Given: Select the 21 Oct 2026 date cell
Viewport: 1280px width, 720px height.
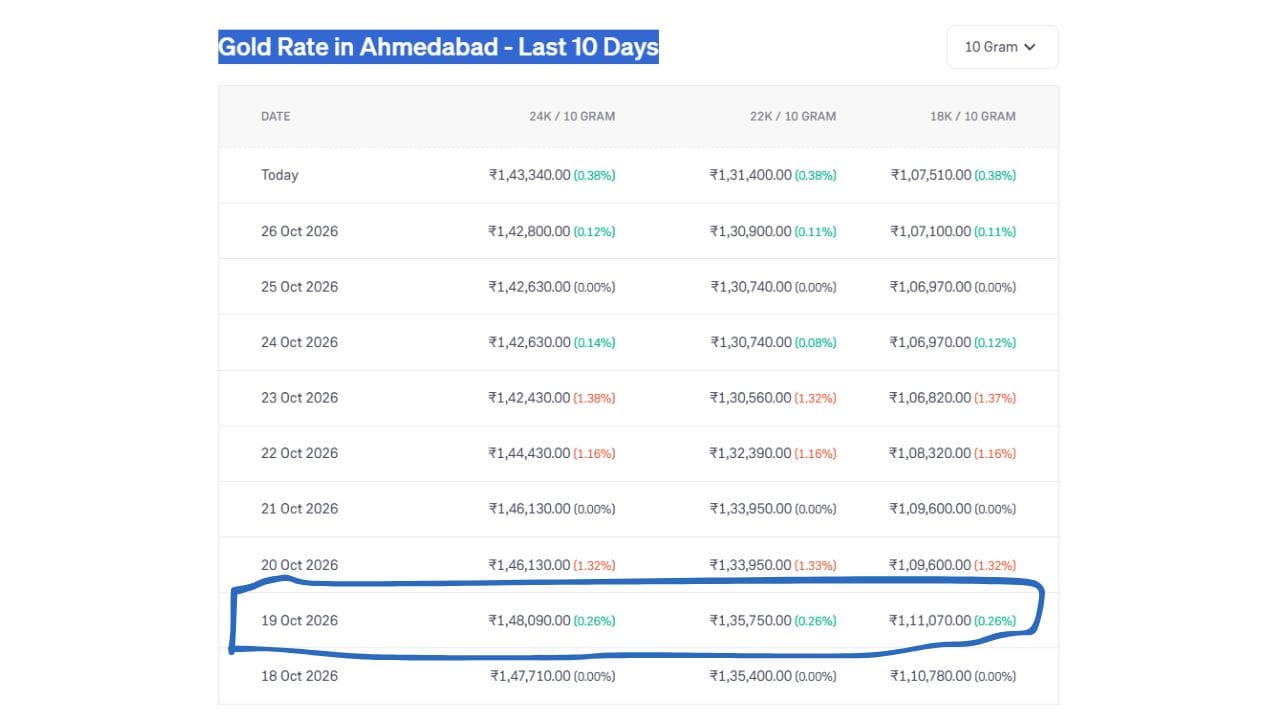Looking at the screenshot, I should click(x=300, y=509).
